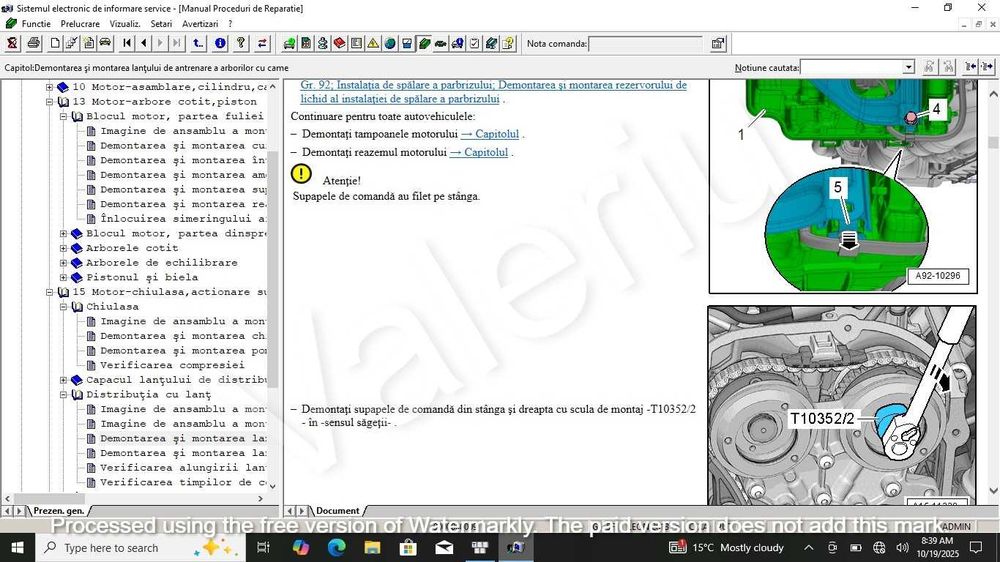1000x562 pixels.
Task: Expand the 'Arborele de echilibrare' tree node
Action: (x=64, y=263)
